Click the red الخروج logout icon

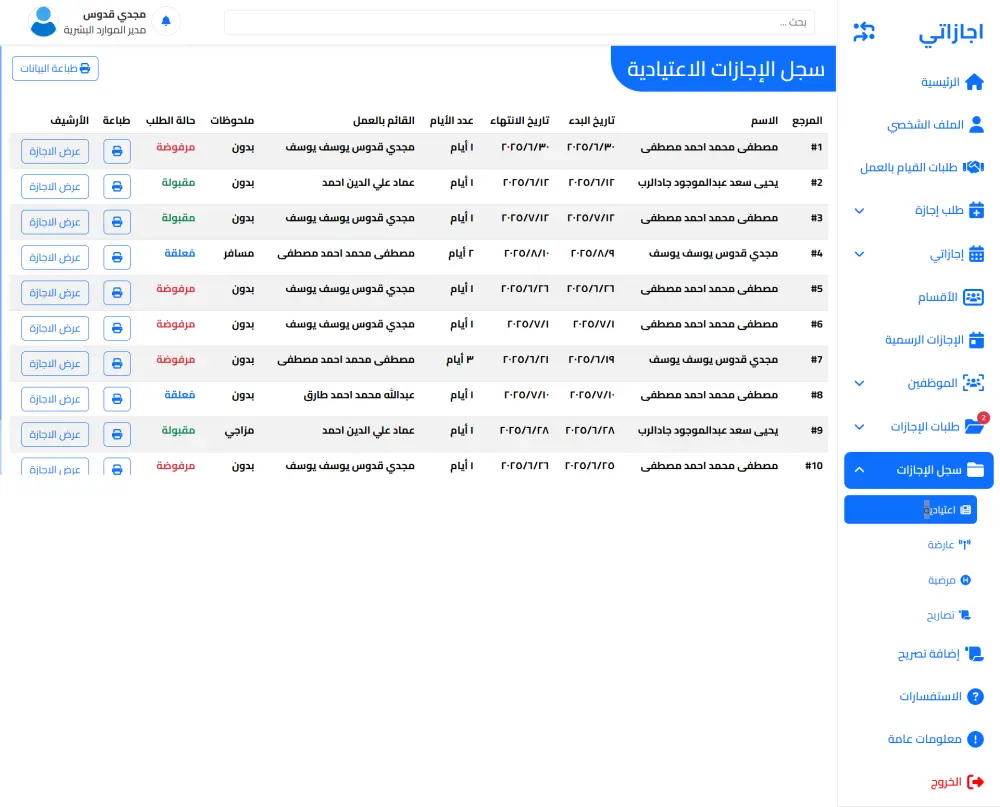[x=977, y=781]
